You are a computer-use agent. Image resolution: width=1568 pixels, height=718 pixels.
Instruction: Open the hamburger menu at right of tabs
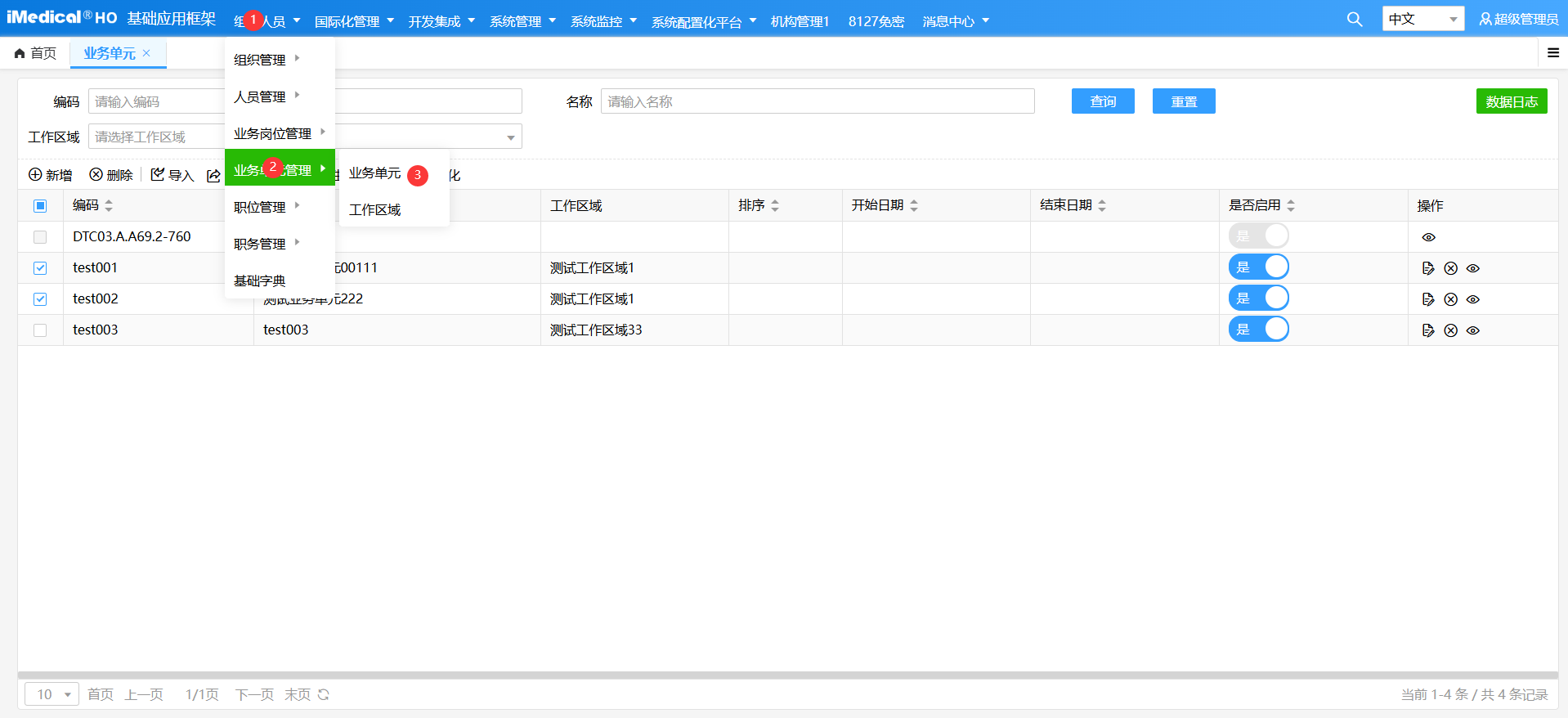[1552, 53]
